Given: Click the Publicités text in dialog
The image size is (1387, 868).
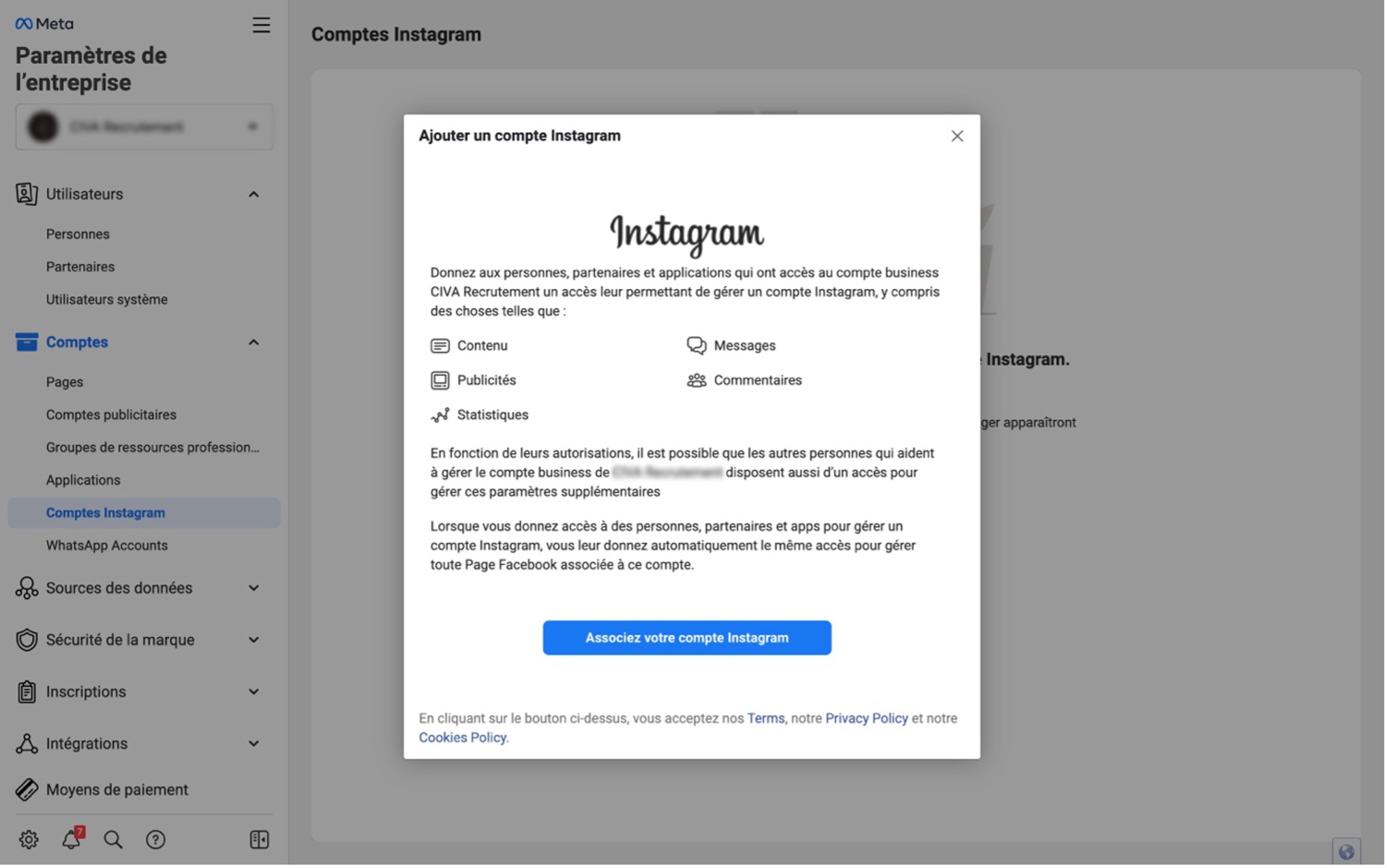Looking at the screenshot, I should click(487, 381).
